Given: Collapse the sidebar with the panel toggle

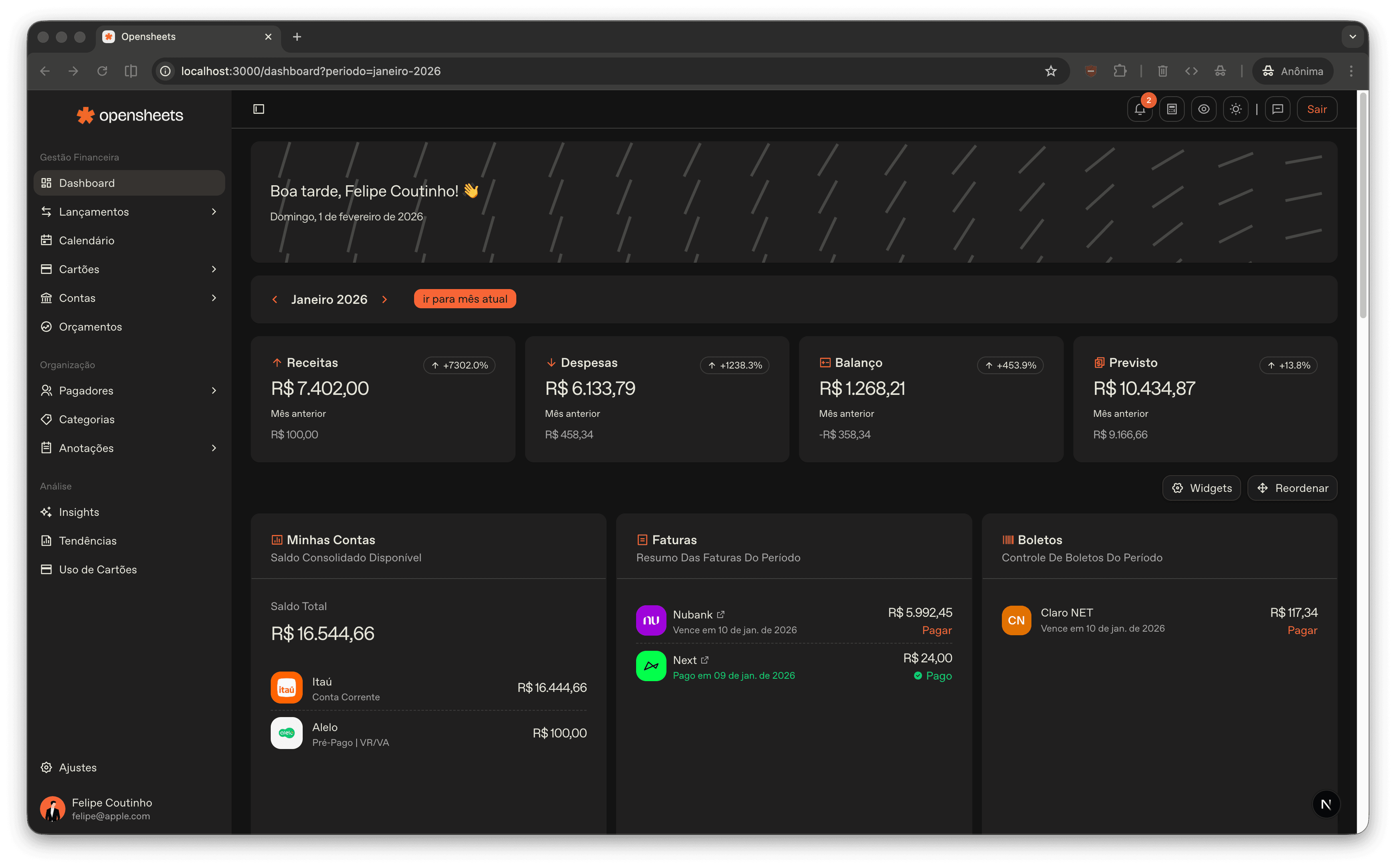Looking at the screenshot, I should [258, 109].
